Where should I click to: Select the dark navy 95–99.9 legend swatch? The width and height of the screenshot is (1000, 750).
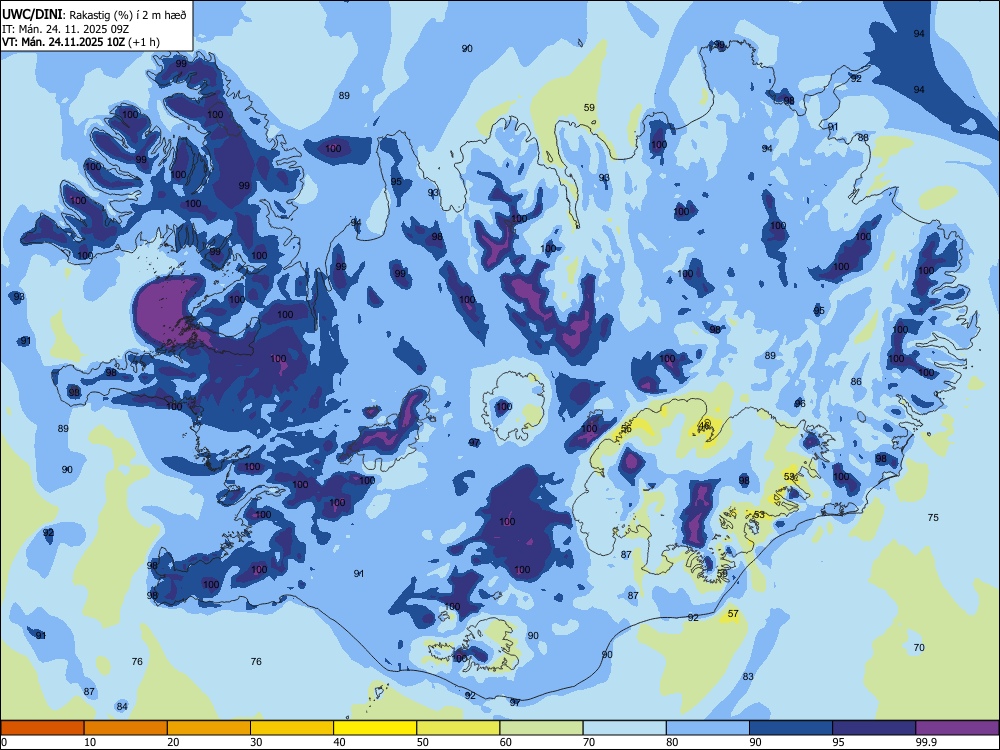point(874,728)
